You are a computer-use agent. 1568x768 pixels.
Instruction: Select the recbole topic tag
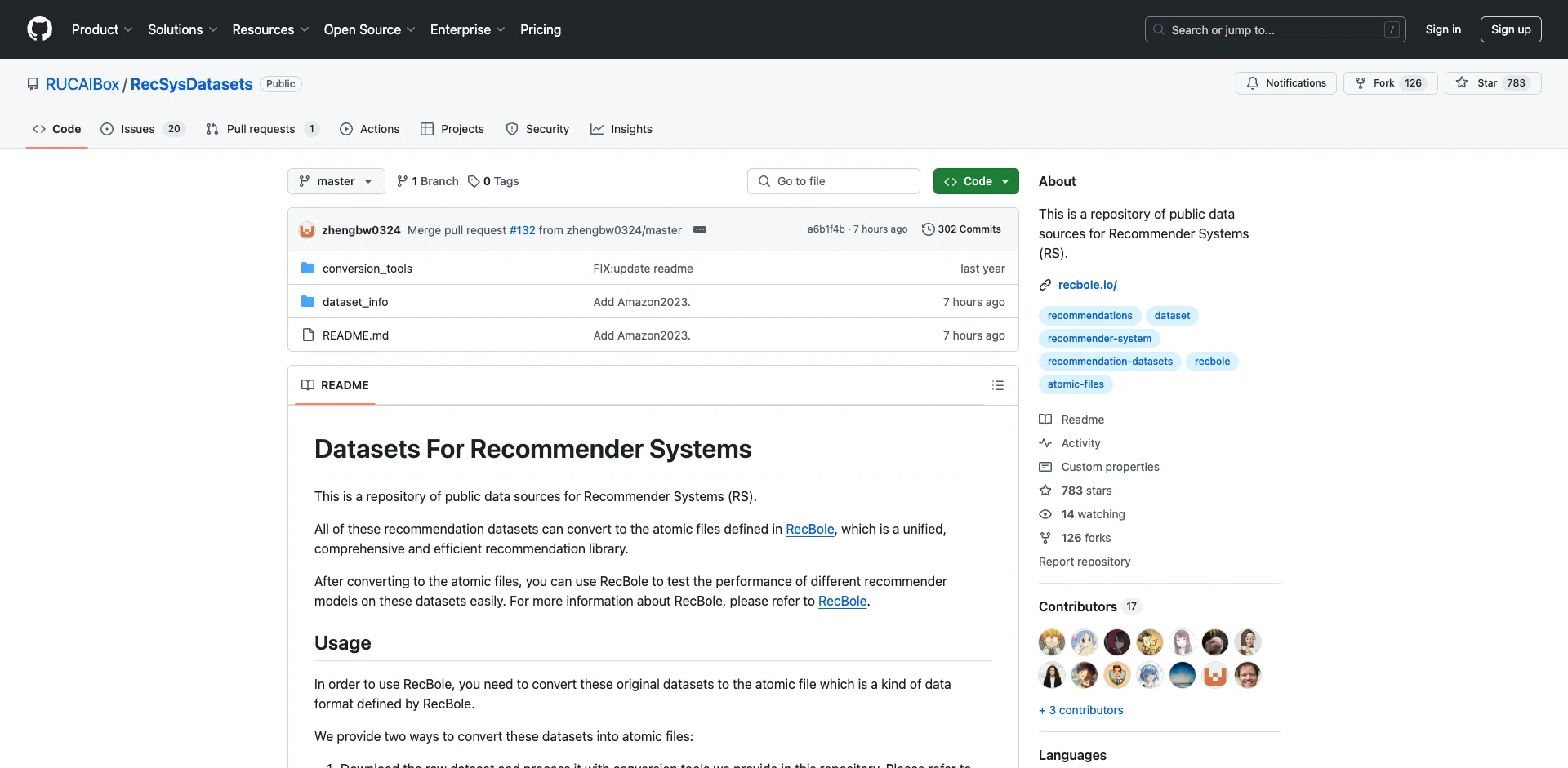(1212, 362)
